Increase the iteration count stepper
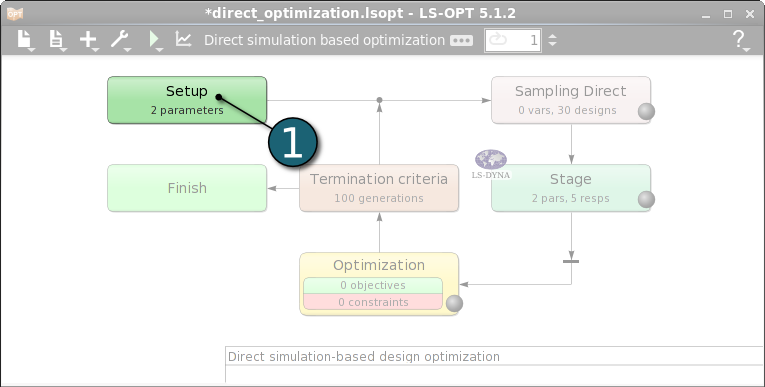This screenshot has width=765, height=387. pyautogui.click(x=552, y=36)
